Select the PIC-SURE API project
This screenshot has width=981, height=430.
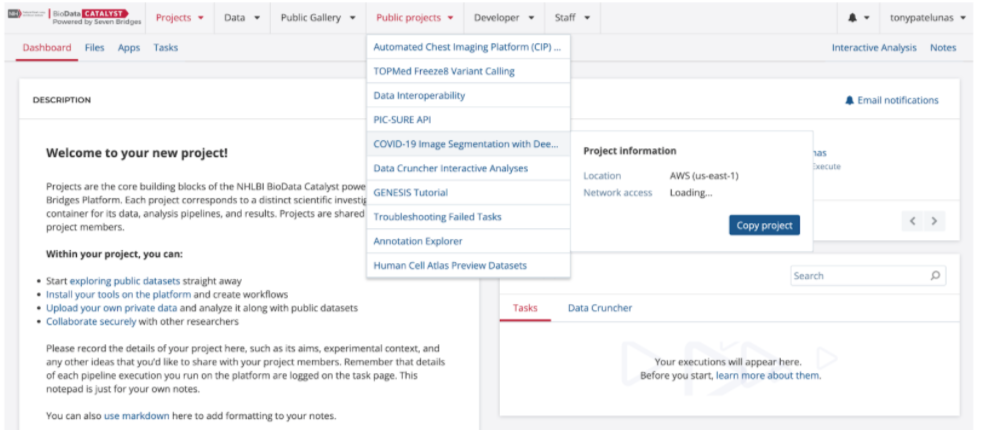[469, 120]
